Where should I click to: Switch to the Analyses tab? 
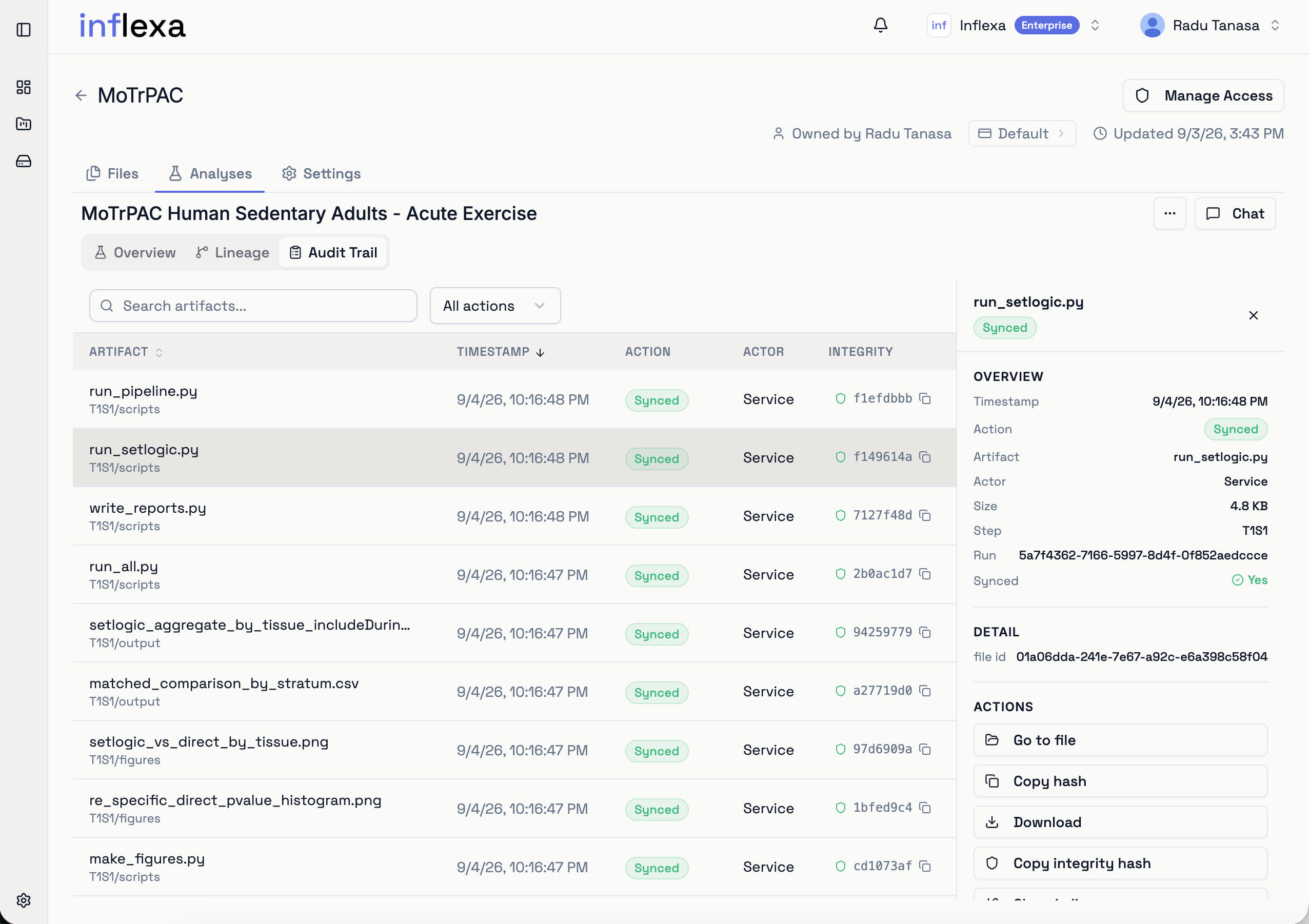[210, 173]
